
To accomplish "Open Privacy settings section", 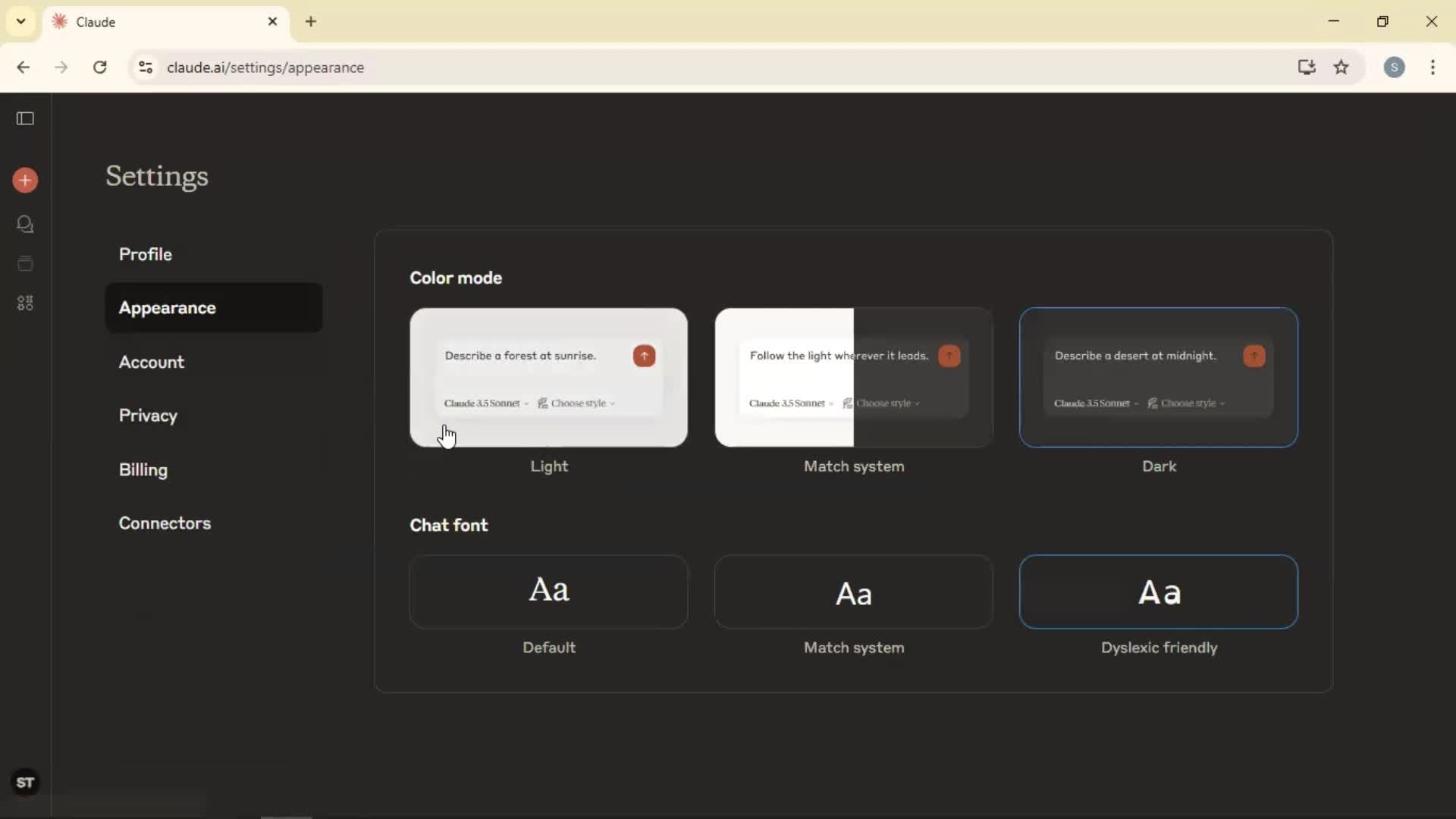I will [x=214, y=416].
